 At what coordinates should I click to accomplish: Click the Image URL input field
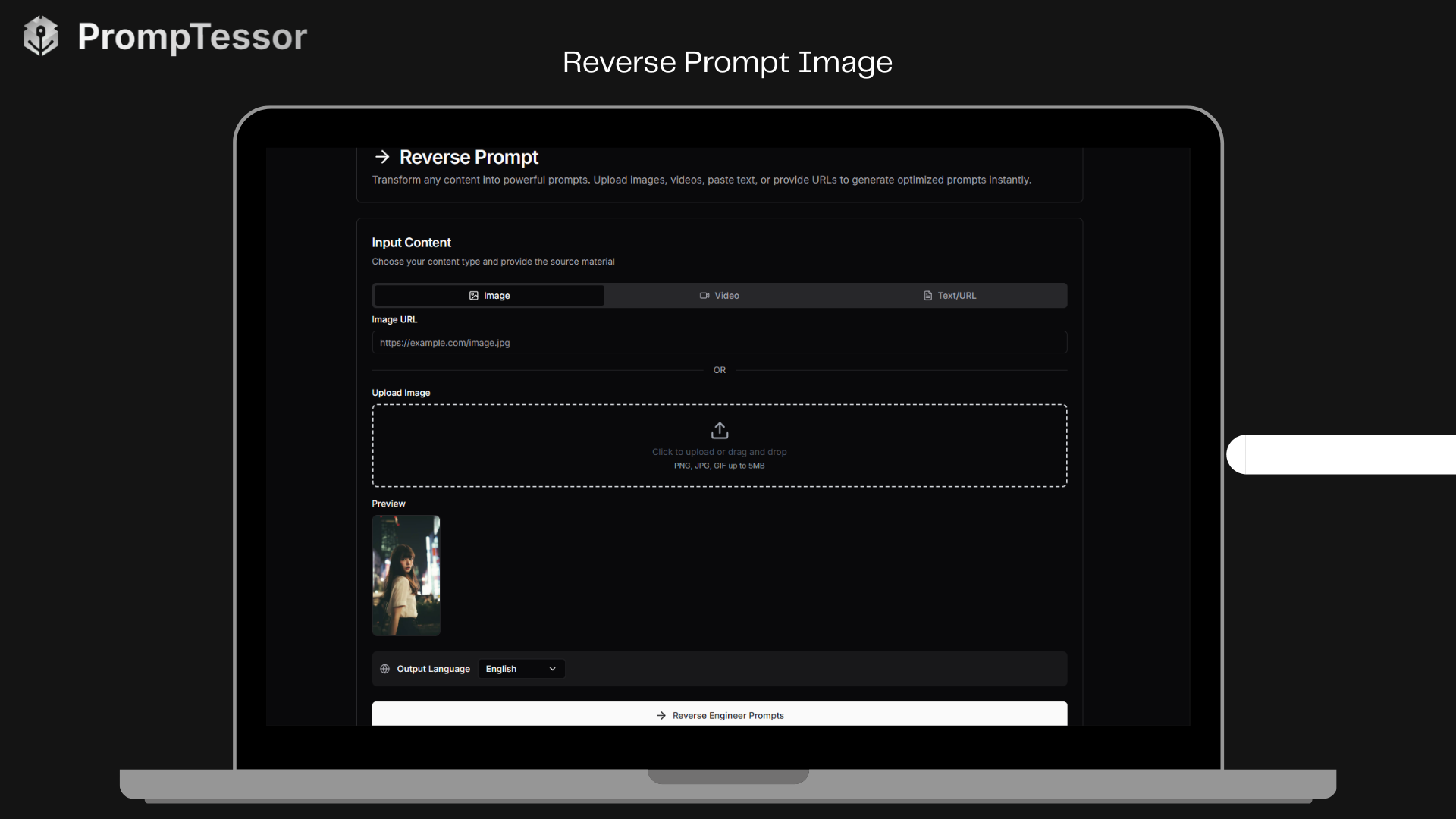point(719,342)
